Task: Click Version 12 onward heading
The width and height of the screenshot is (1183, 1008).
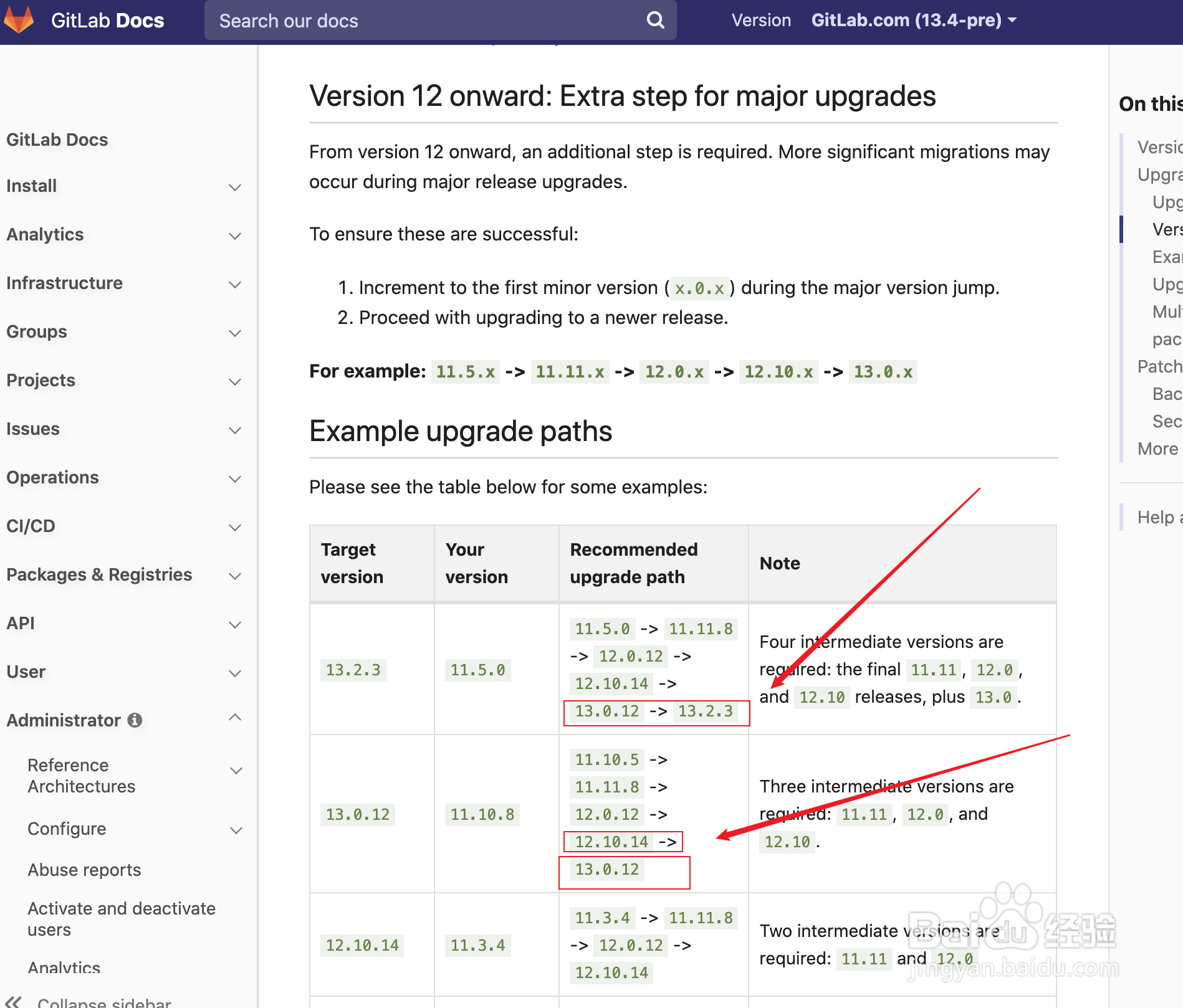Action: point(623,96)
